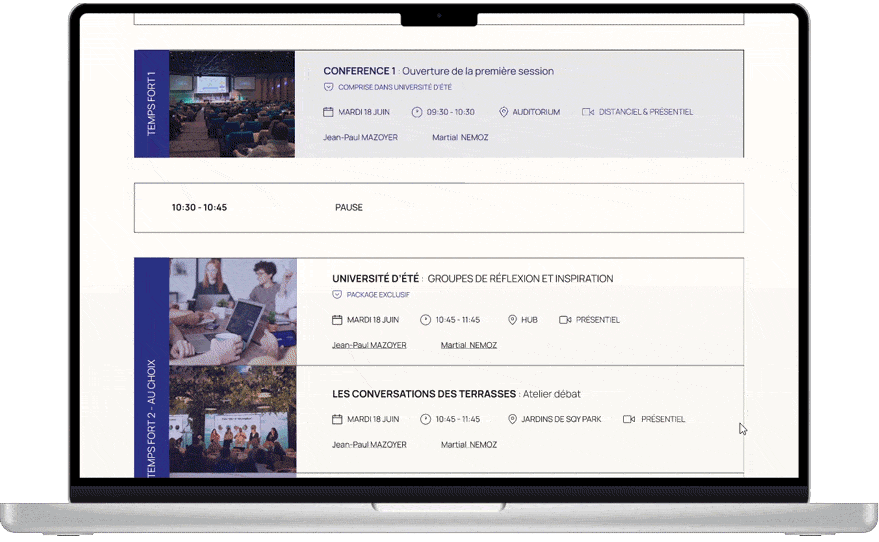Click the 10:30 - 10:45 Pause row
Viewport: 879px width, 542px height.
click(439, 208)
